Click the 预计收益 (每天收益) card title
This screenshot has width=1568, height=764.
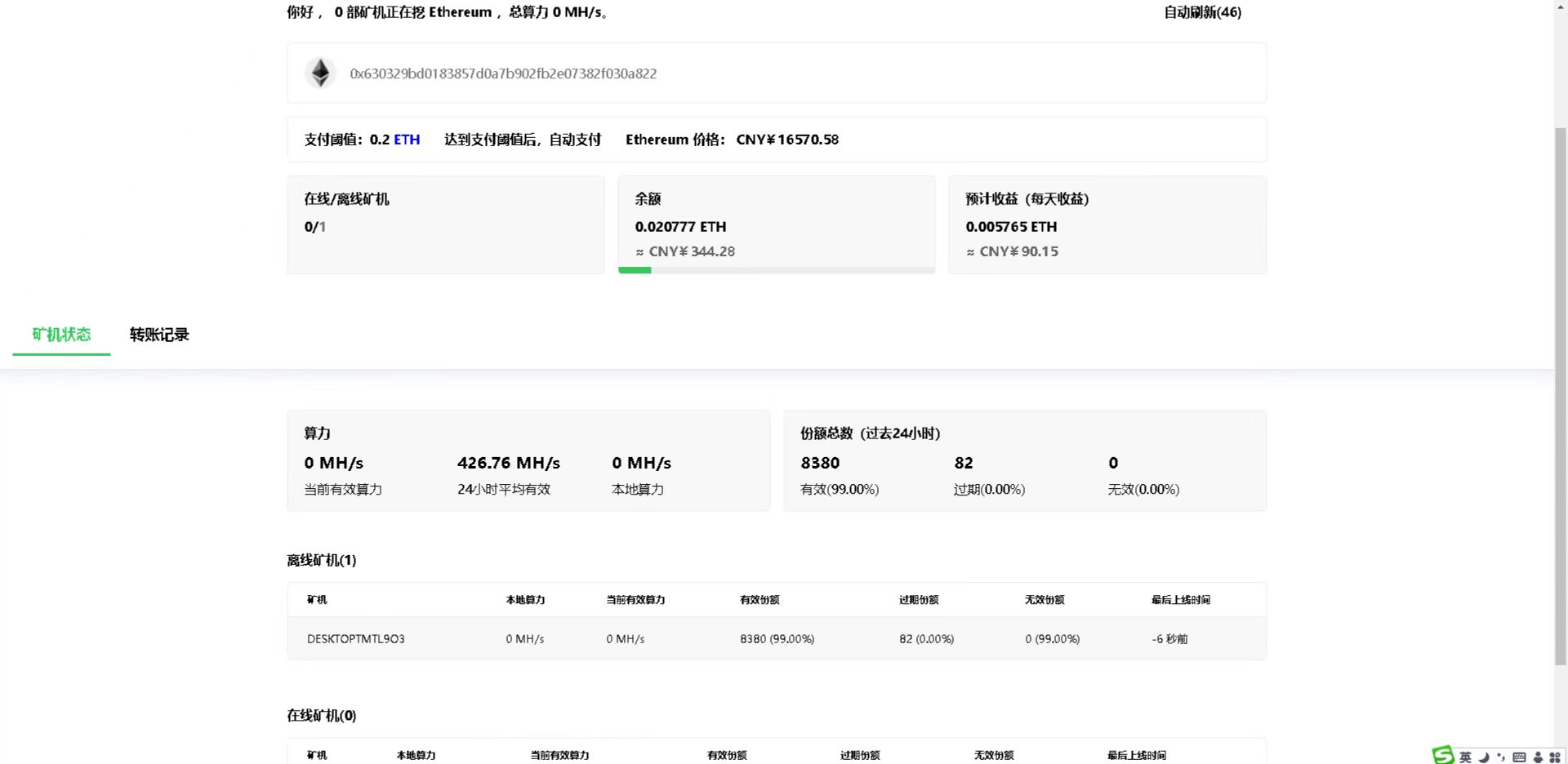1027,199
